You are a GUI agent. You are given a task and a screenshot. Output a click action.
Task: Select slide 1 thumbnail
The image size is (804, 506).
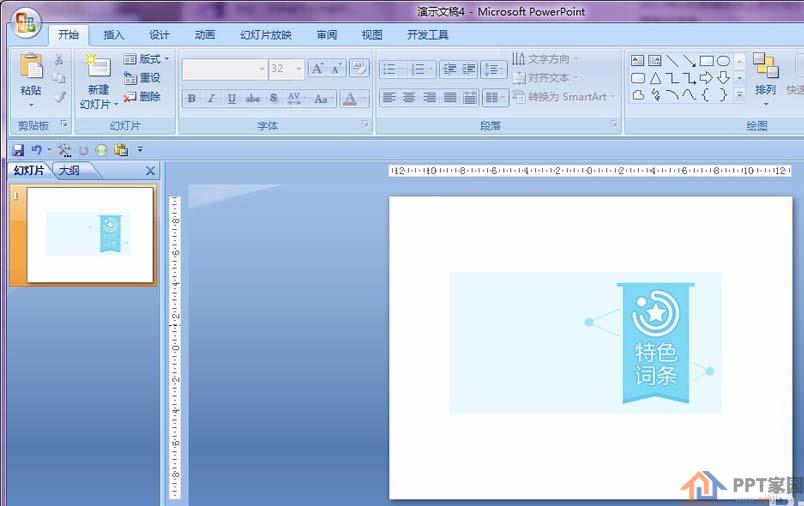(90, 234)
